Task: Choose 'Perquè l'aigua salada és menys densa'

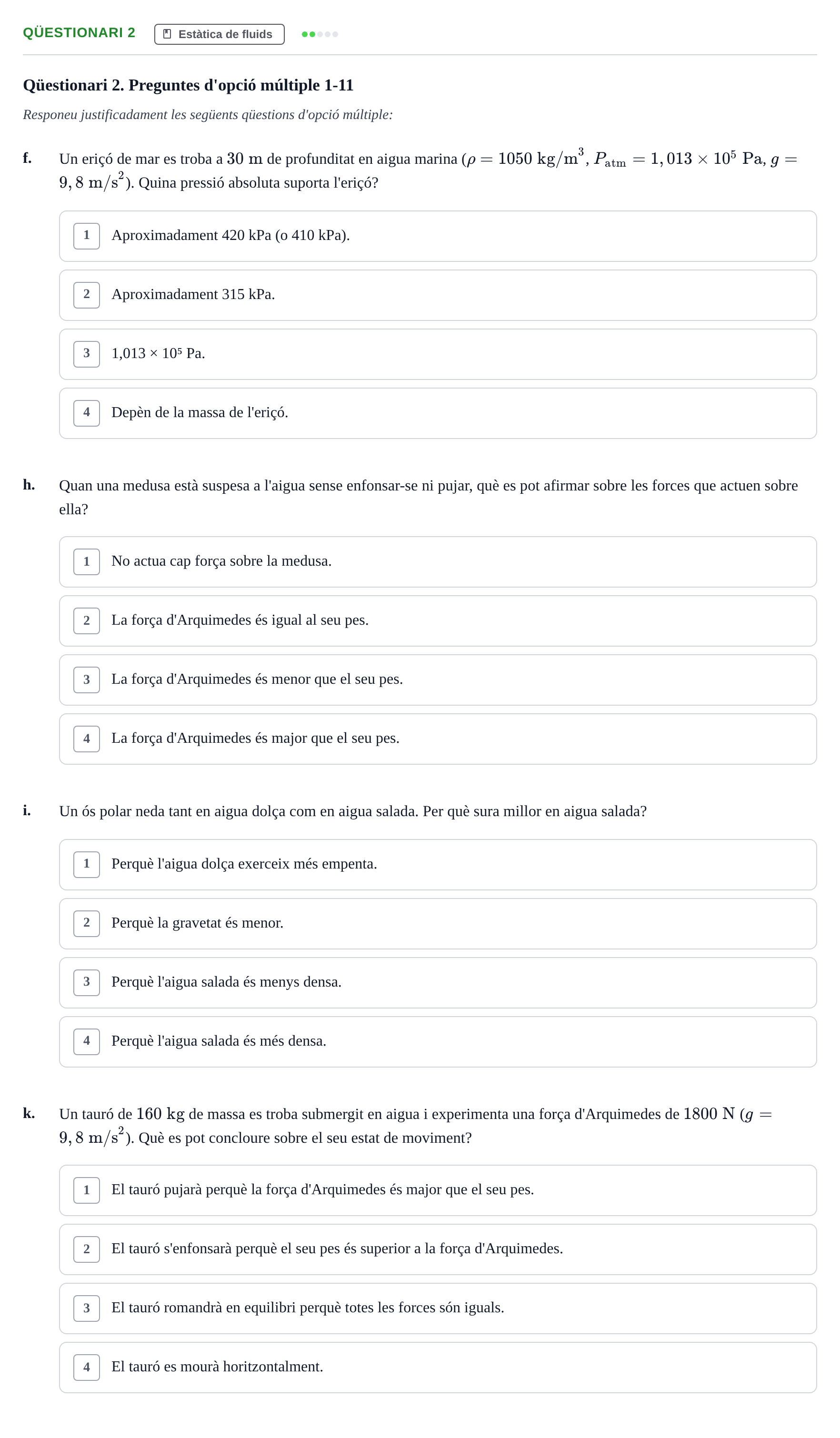Action: tap(438, 983)
